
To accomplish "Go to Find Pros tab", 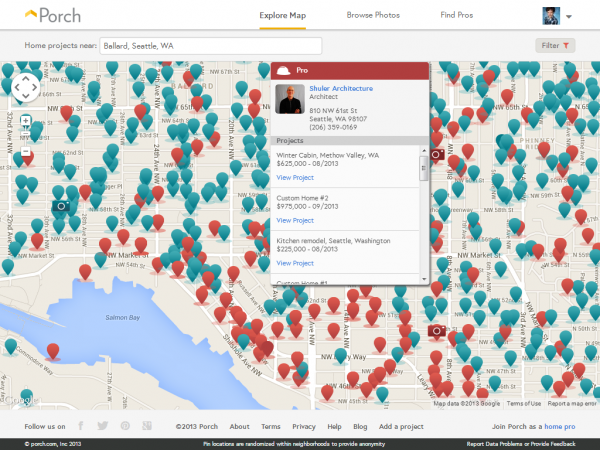I will (x=457, y=15).
